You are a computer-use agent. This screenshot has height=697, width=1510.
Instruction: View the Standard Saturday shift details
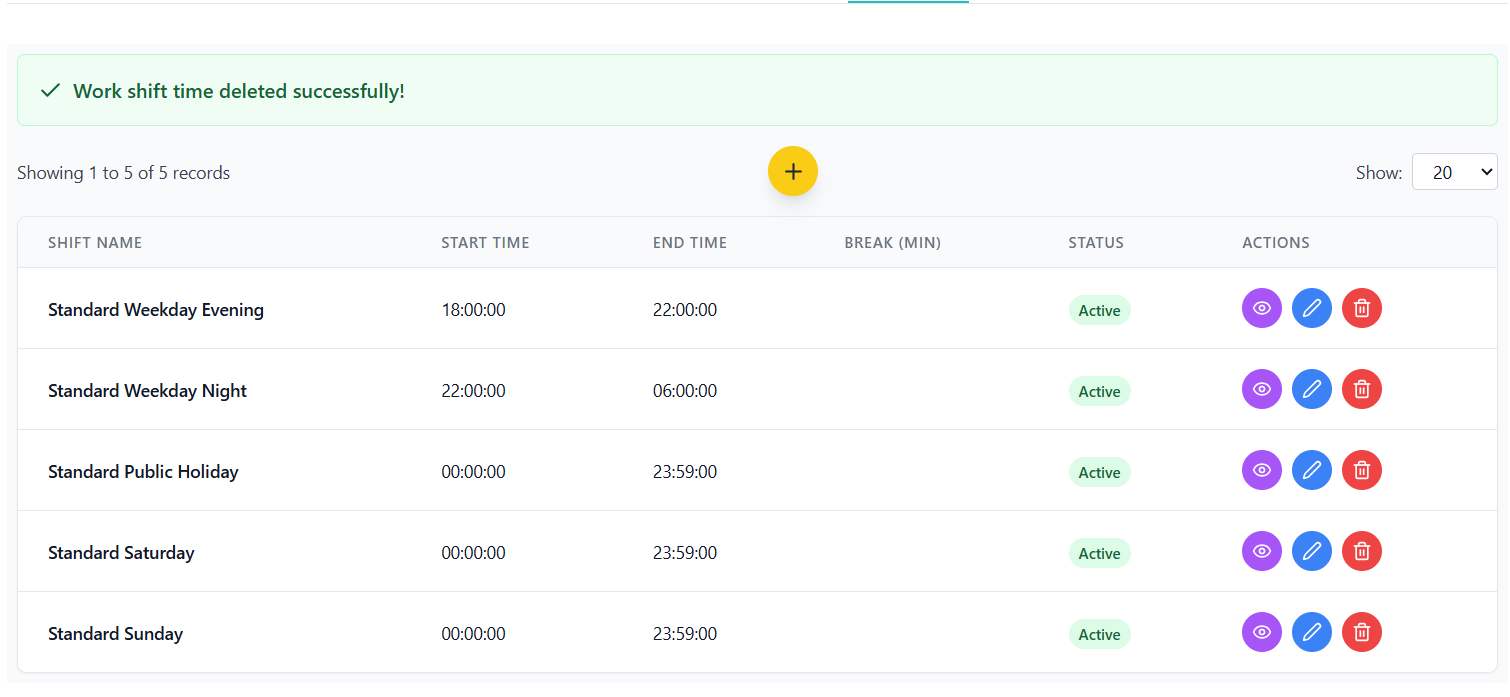pyautogui.click(x=1261, y=551)
